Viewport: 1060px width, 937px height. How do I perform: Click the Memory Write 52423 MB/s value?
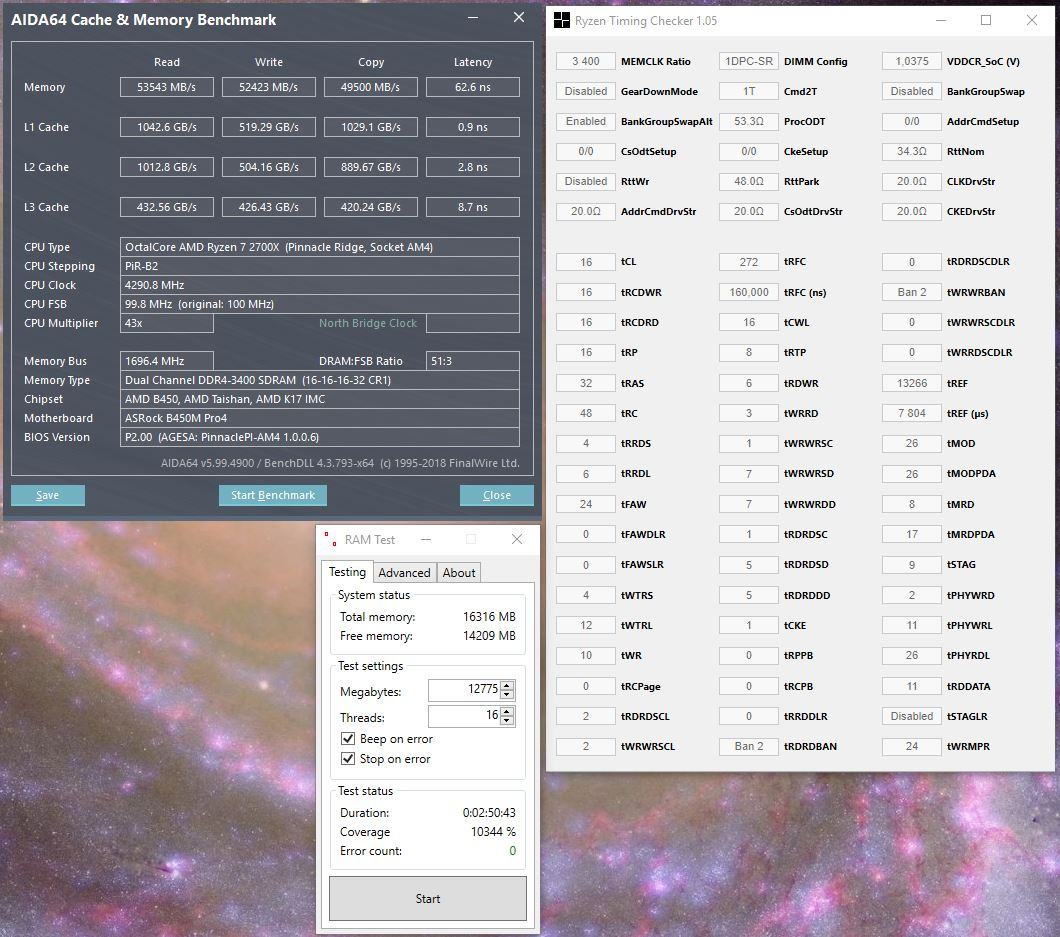[268, 87]
